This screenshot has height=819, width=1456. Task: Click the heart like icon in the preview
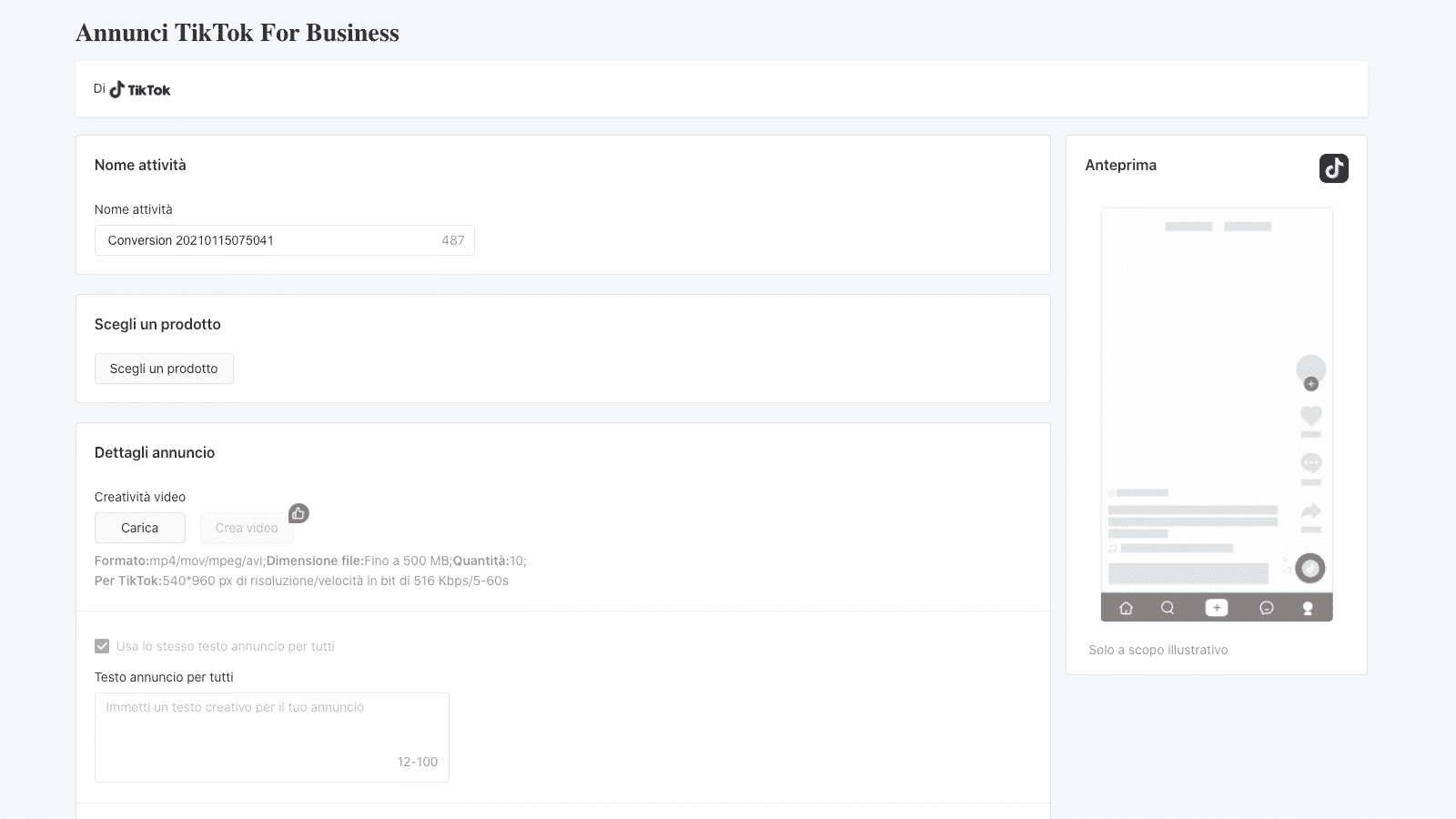[x=1310, y=416]
